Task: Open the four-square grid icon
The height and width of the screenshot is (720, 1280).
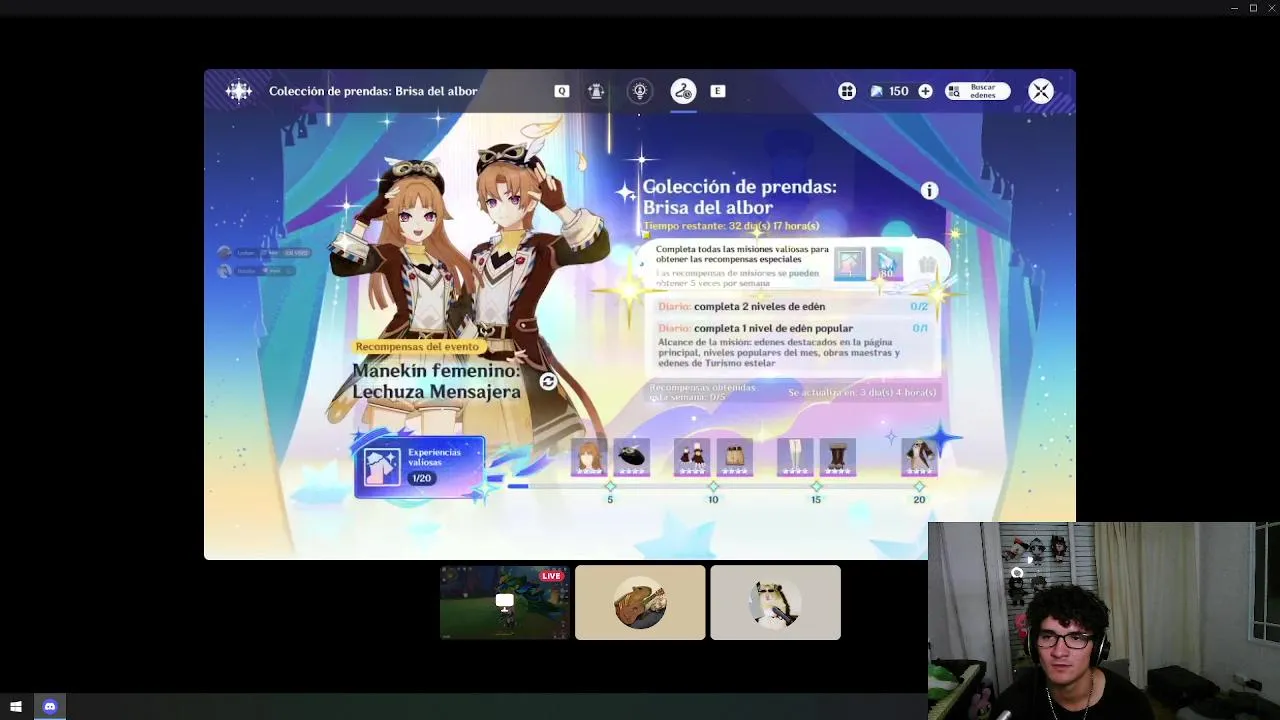Action: coord(847,91)
